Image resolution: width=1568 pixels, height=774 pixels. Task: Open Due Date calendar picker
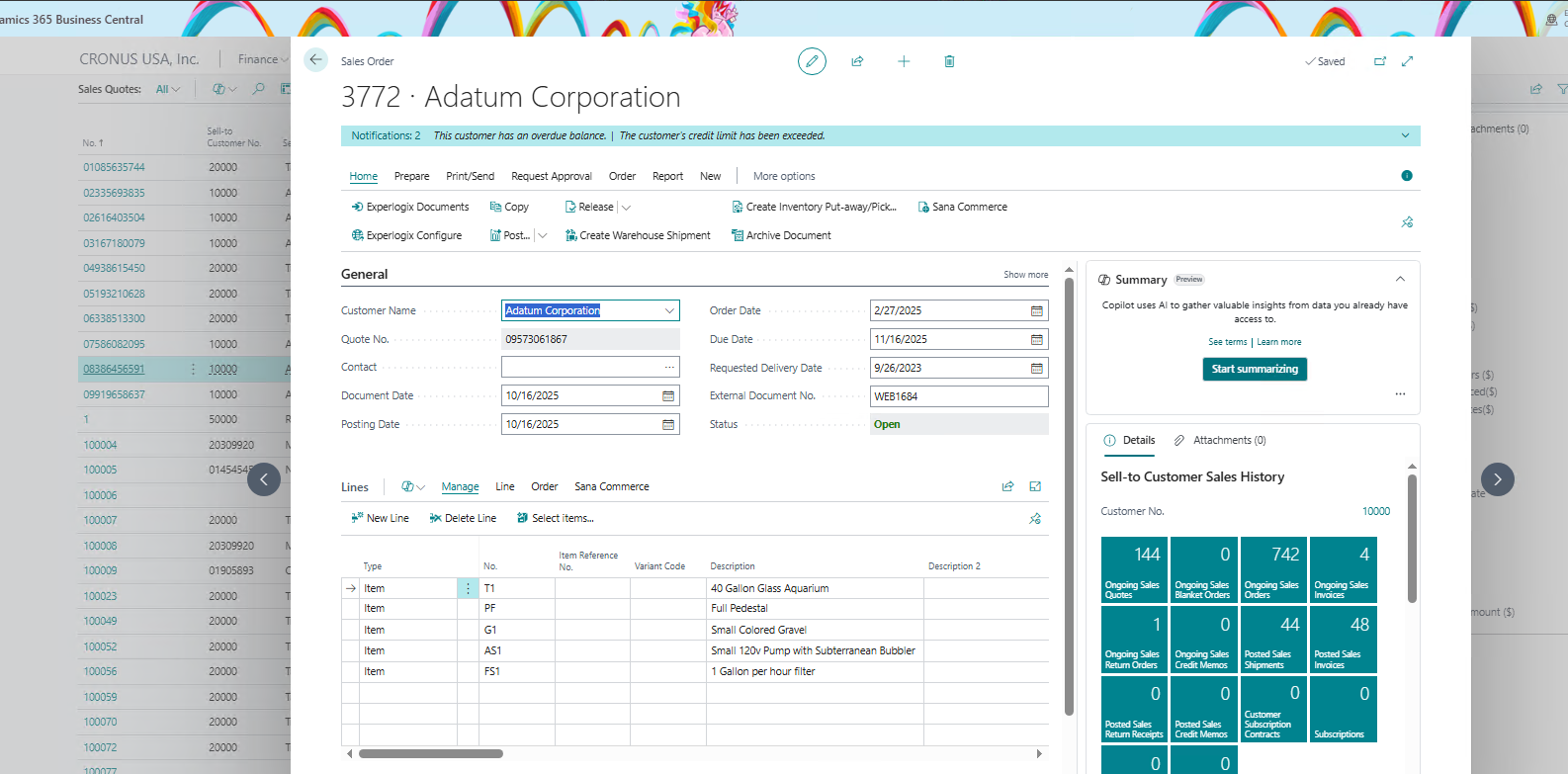tap(1037, 339)
